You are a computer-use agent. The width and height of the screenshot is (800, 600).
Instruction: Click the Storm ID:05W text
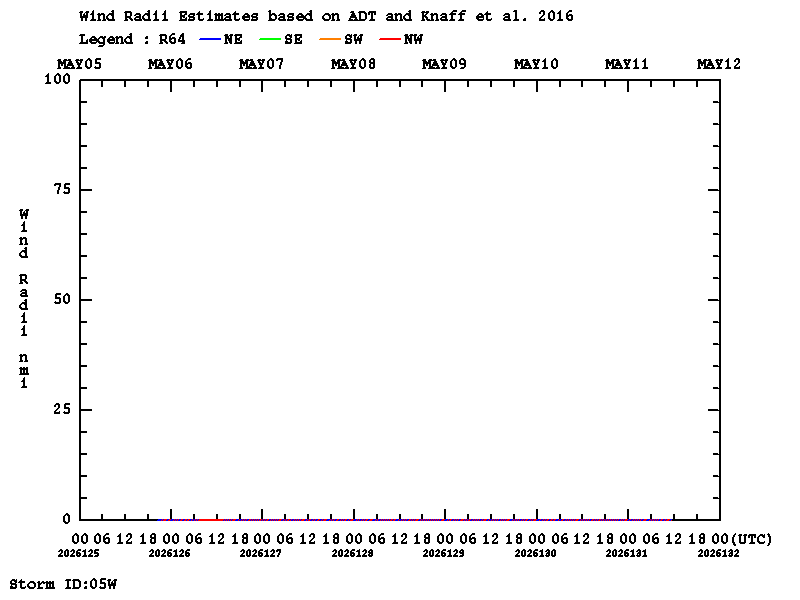tap(63, 584)
